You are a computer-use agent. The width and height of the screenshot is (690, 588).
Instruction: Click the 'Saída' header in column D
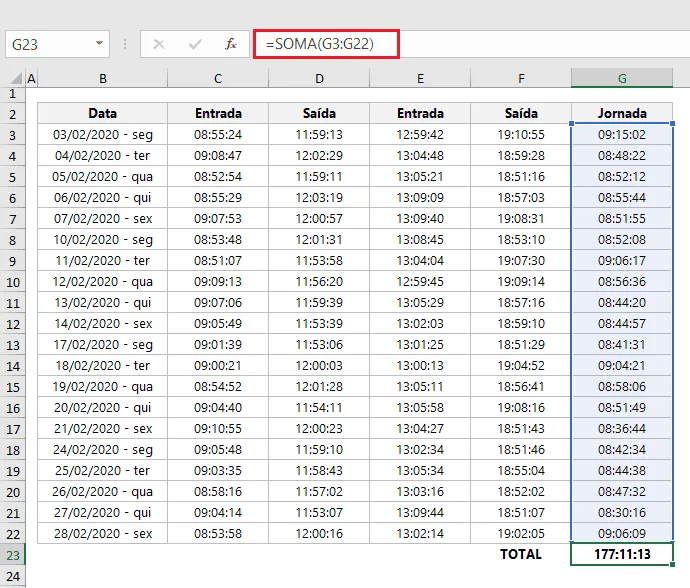tap(319, 113)
